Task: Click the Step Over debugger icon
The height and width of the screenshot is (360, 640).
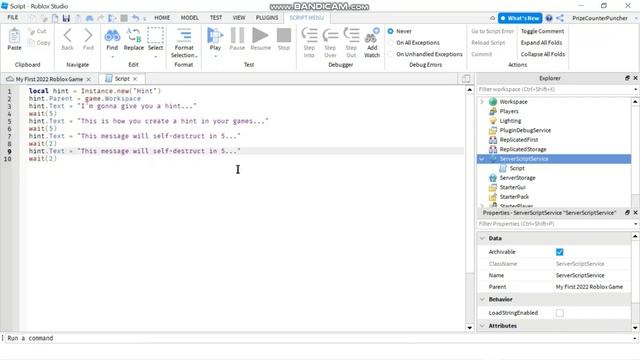Action: point(330,36)
